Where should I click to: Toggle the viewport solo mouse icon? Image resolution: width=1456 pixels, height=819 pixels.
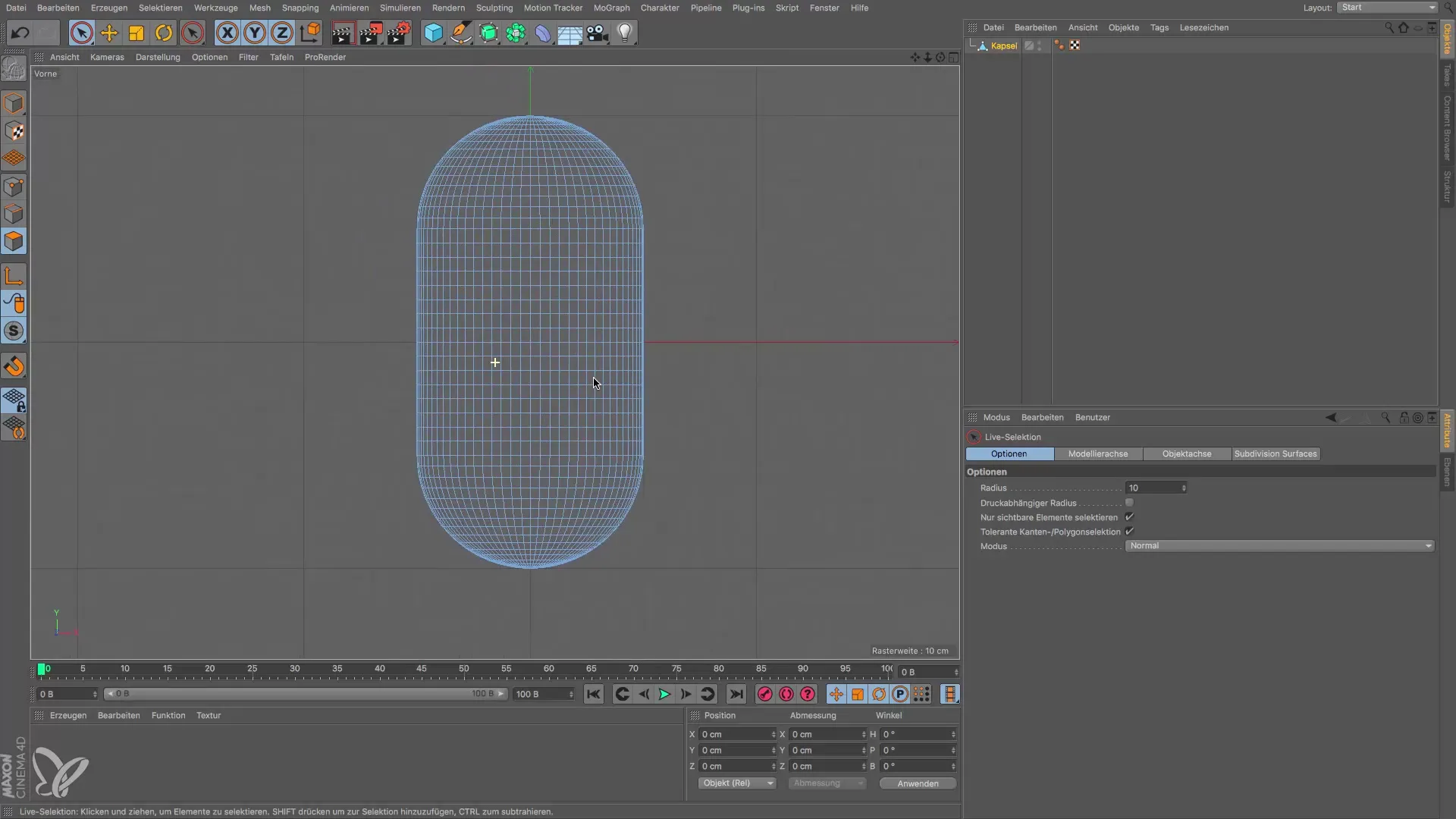[x=14, y=303]
